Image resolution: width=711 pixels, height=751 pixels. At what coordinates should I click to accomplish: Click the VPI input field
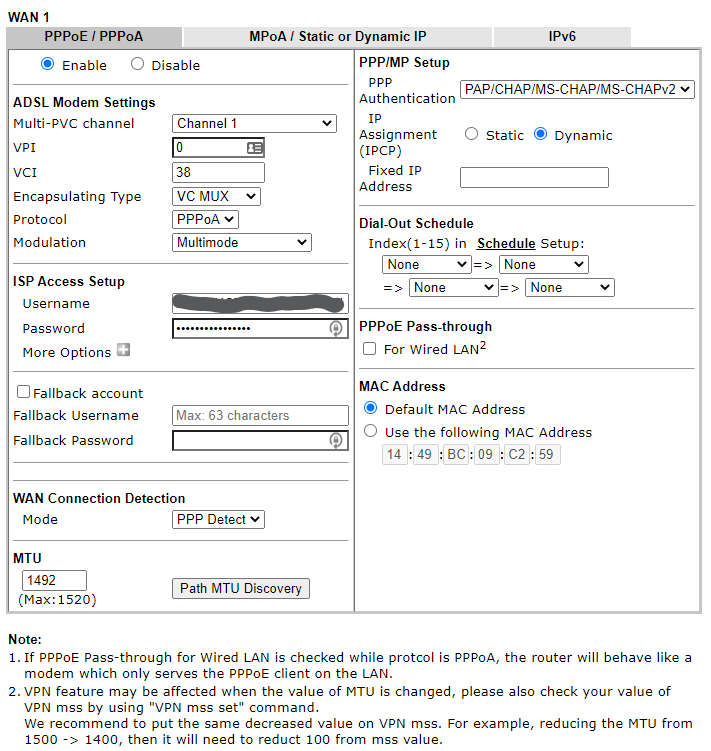click(x=218, y=148)
